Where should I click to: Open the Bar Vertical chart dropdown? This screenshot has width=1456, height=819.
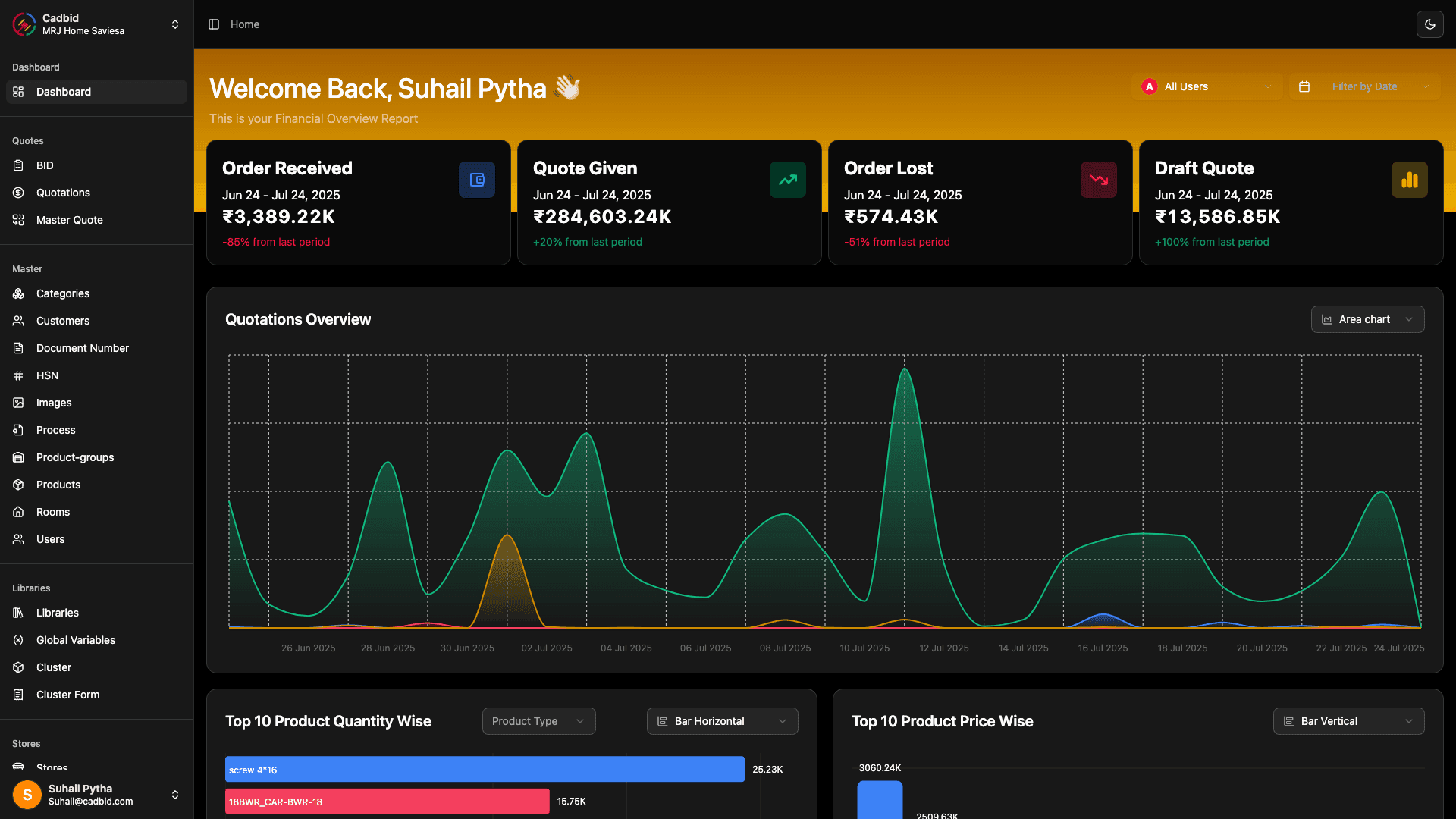click(x=1348, y=721)
